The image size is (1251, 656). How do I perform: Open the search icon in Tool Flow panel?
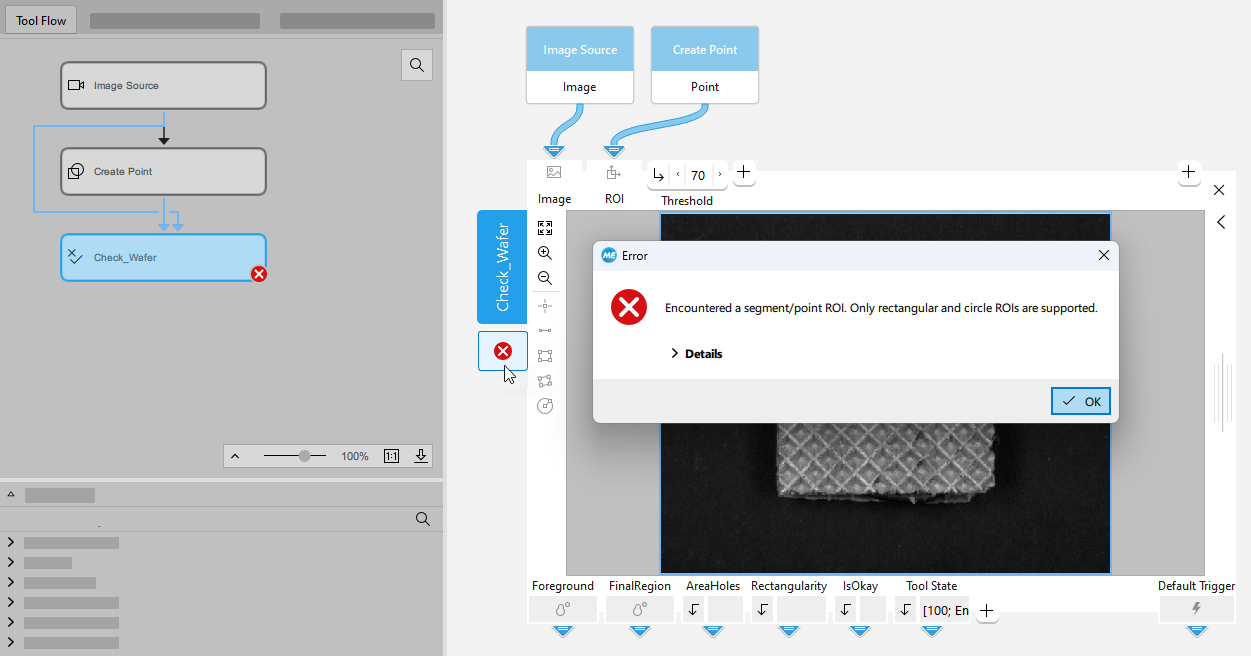click(417, 65)
